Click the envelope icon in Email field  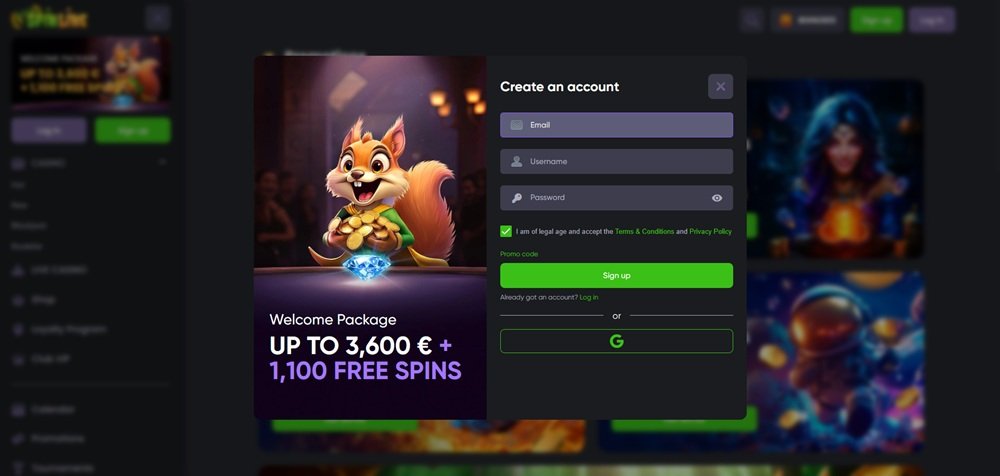tap(517, 125)
